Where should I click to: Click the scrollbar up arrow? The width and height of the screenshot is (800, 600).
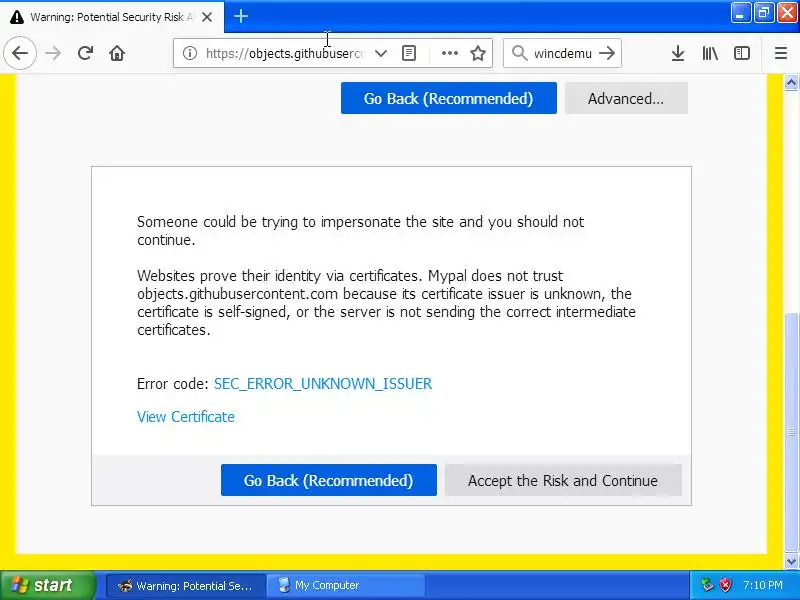791,82
